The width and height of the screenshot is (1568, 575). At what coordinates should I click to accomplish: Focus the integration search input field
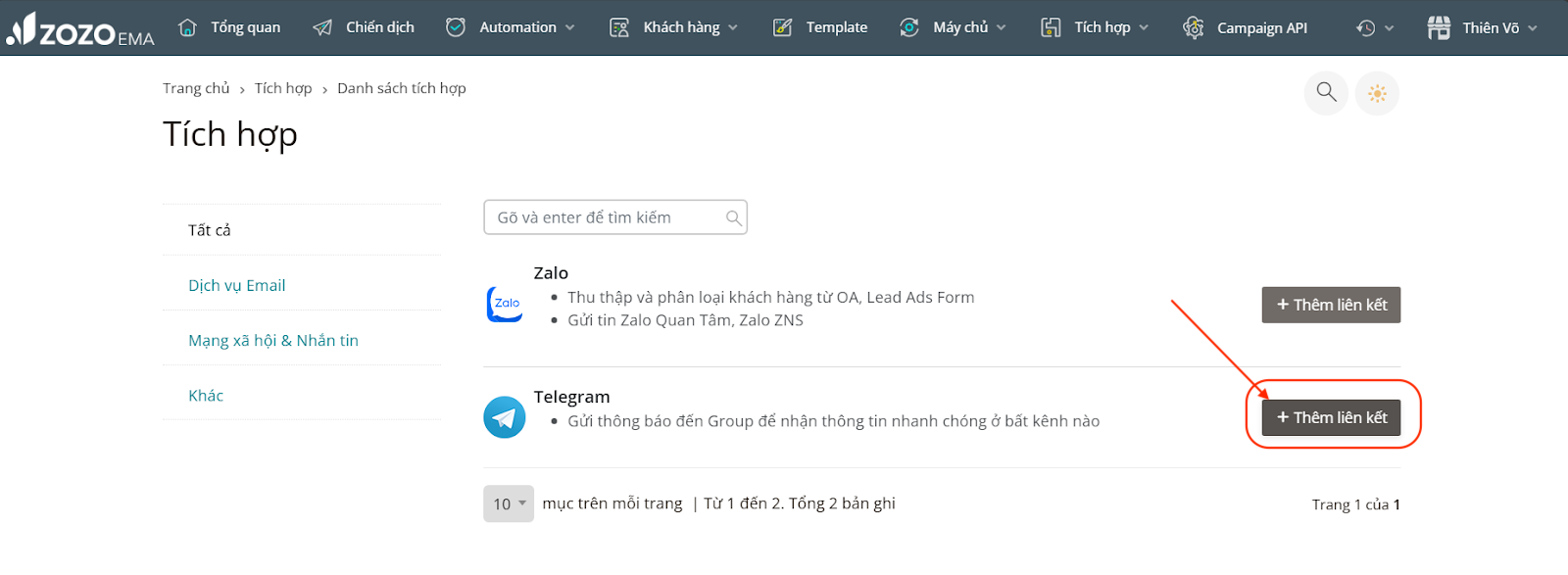click(615, 217)
